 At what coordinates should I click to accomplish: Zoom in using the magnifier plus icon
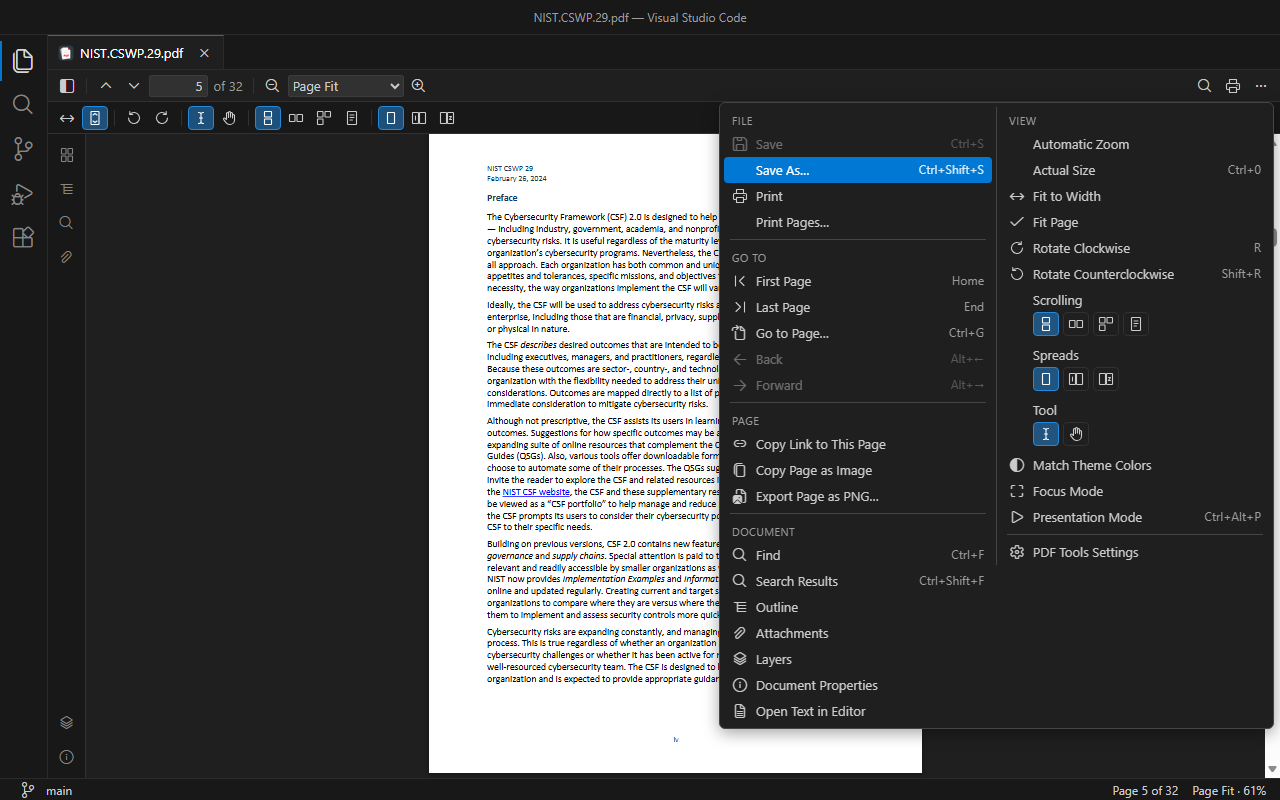click(x=419, y=86)
